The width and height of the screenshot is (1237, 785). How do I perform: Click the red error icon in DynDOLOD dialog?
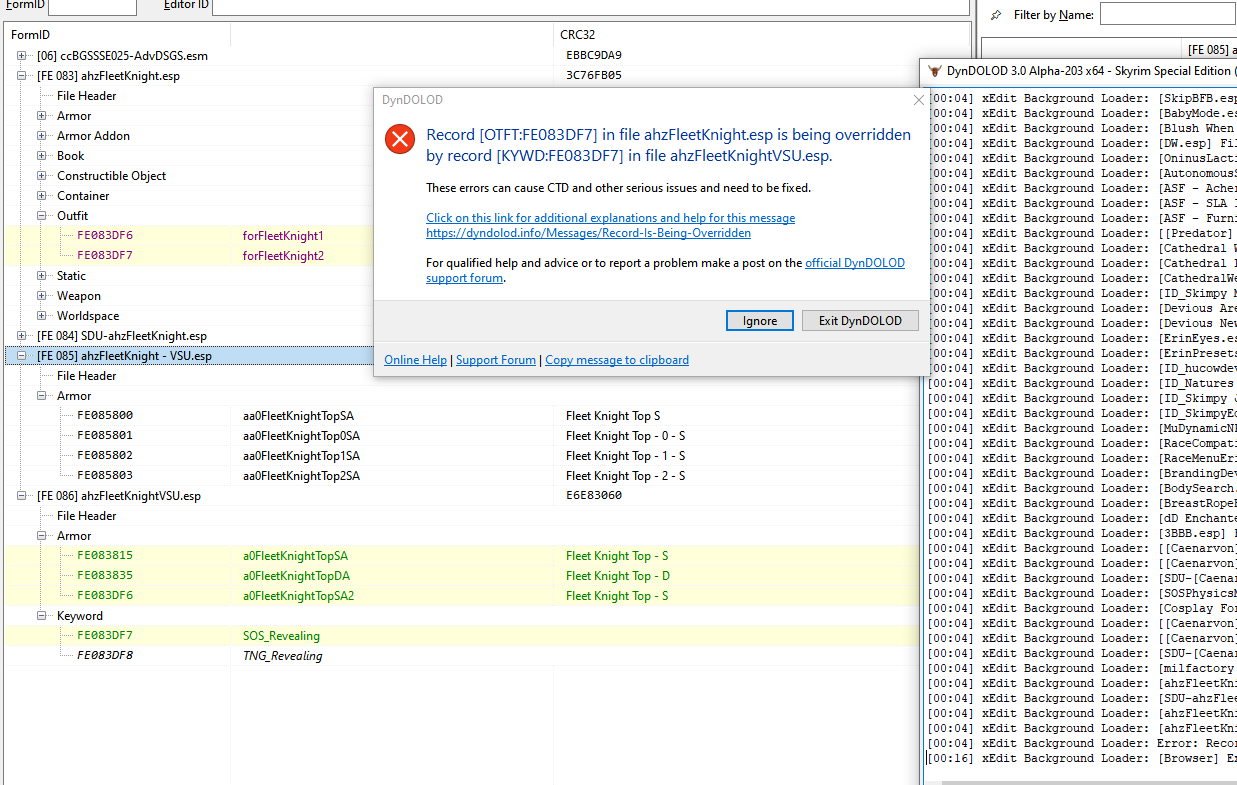point(400,139)
